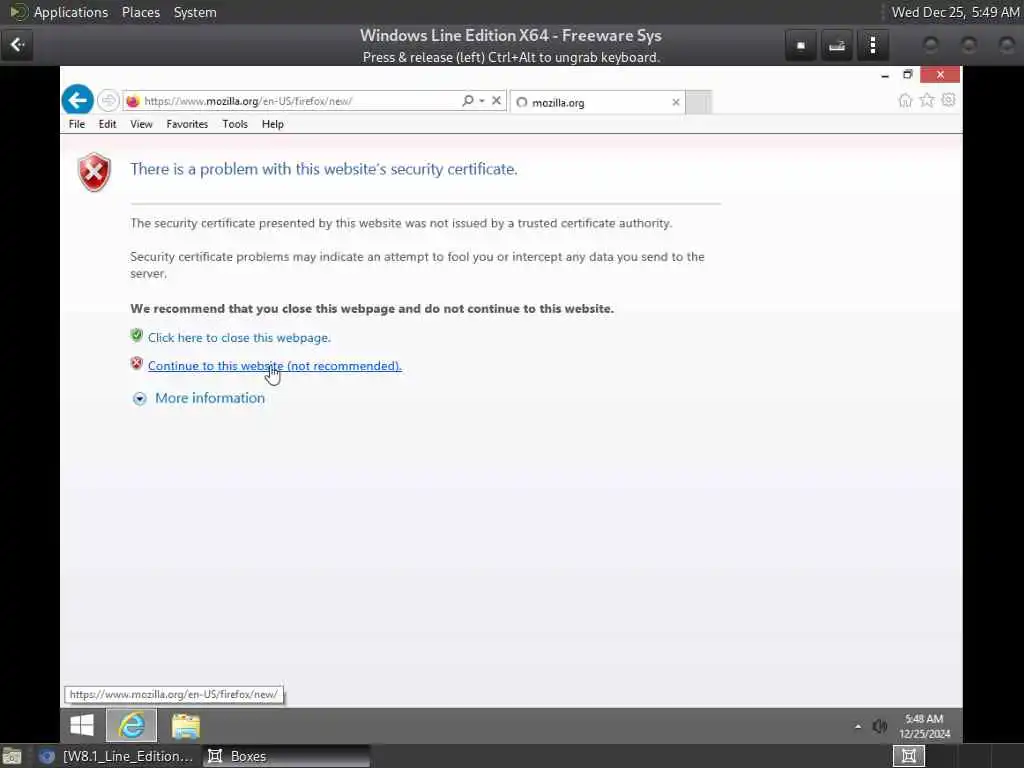Show hidden tray icons arrow

[857, 726]
